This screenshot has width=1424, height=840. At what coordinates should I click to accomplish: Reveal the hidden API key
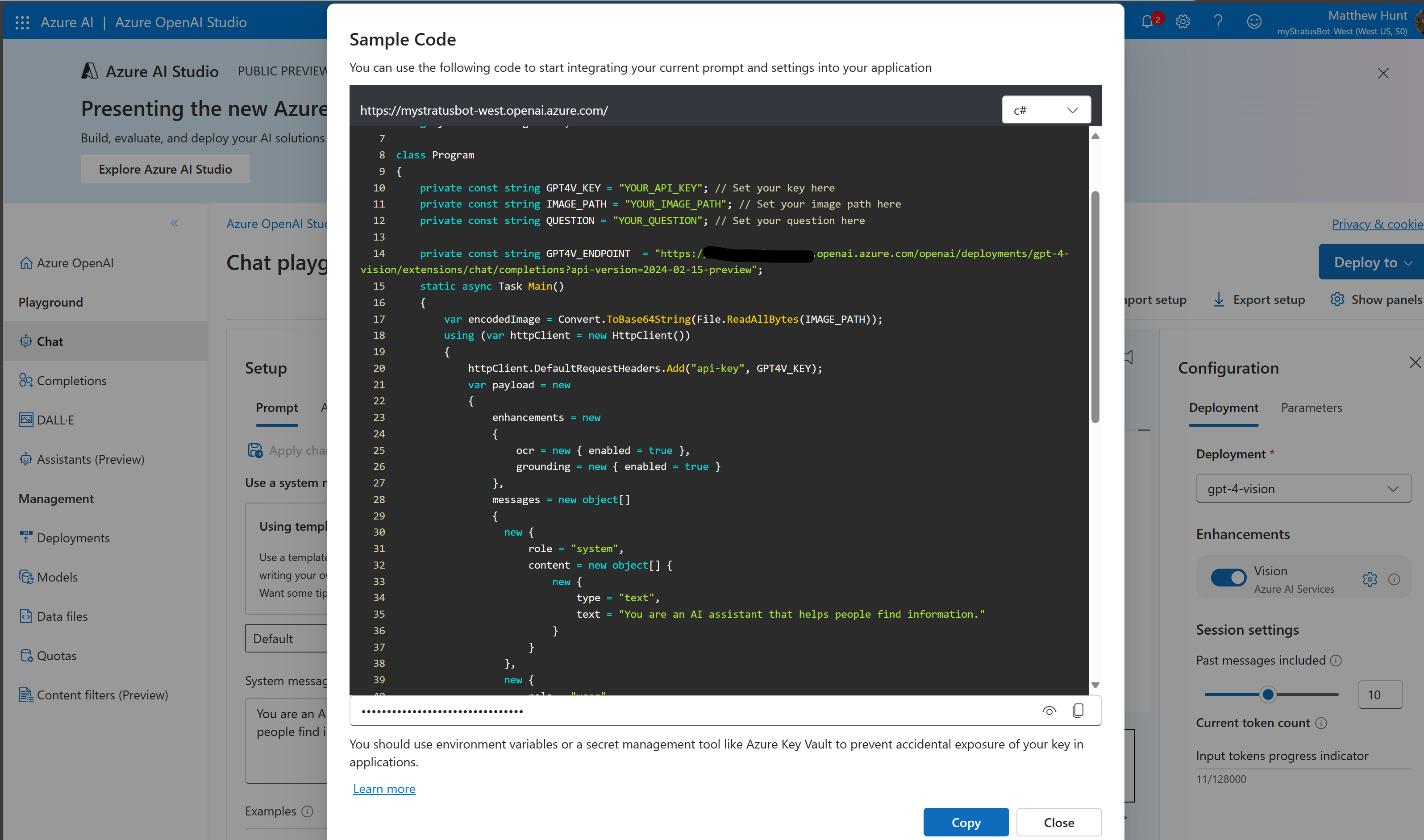1049,711
